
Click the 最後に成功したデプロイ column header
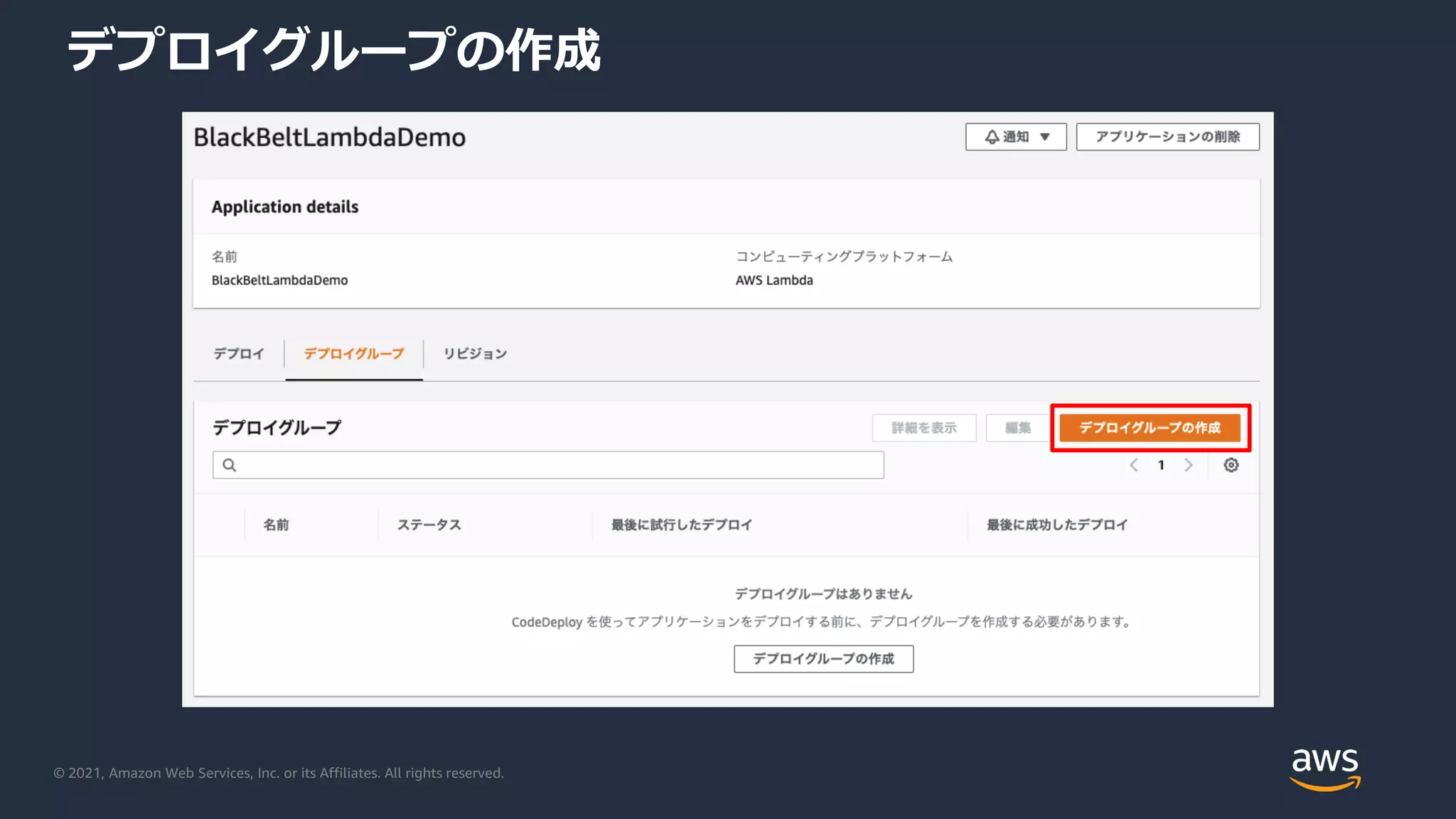[x=1057, y=525]
